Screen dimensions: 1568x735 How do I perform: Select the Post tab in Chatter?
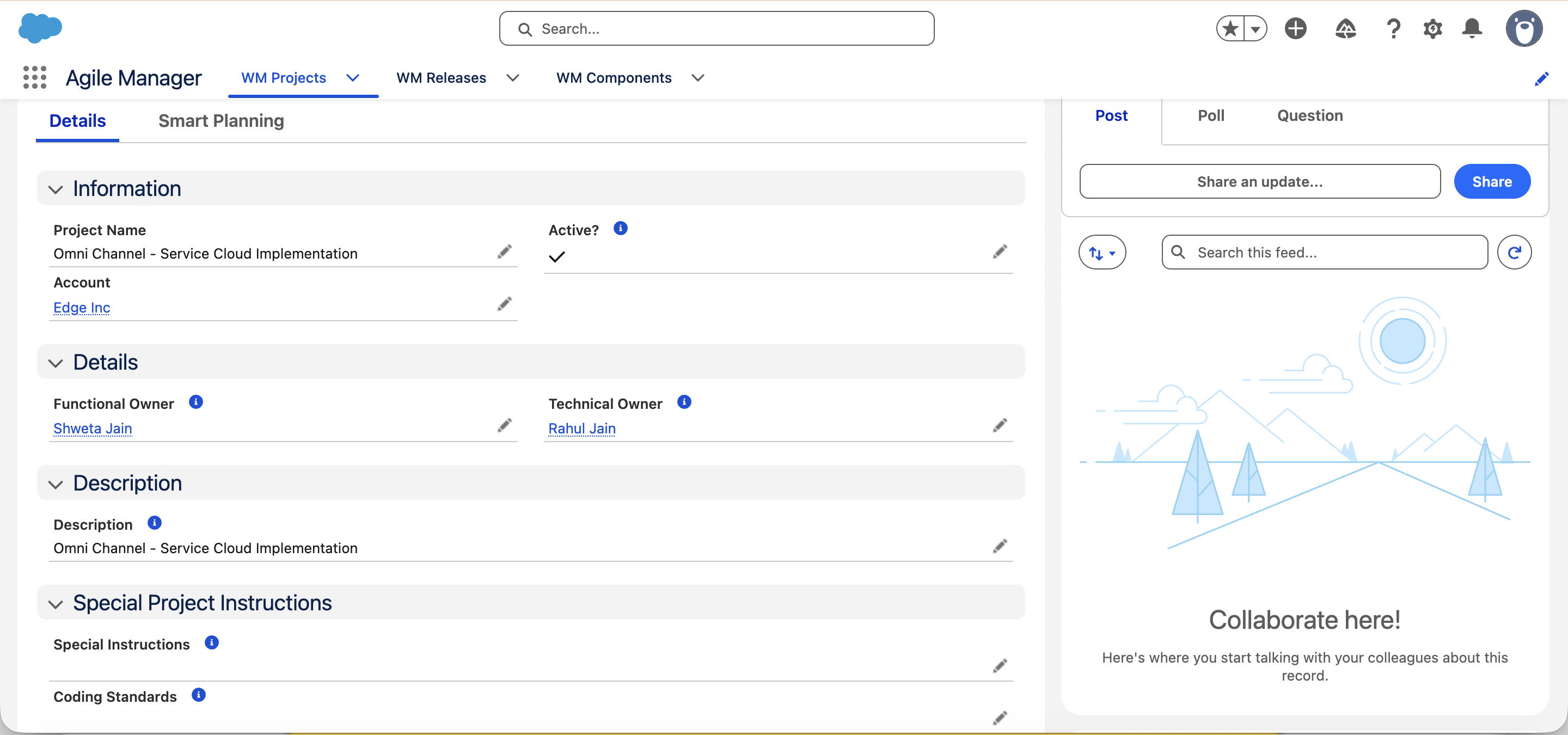click(1111, 115)
